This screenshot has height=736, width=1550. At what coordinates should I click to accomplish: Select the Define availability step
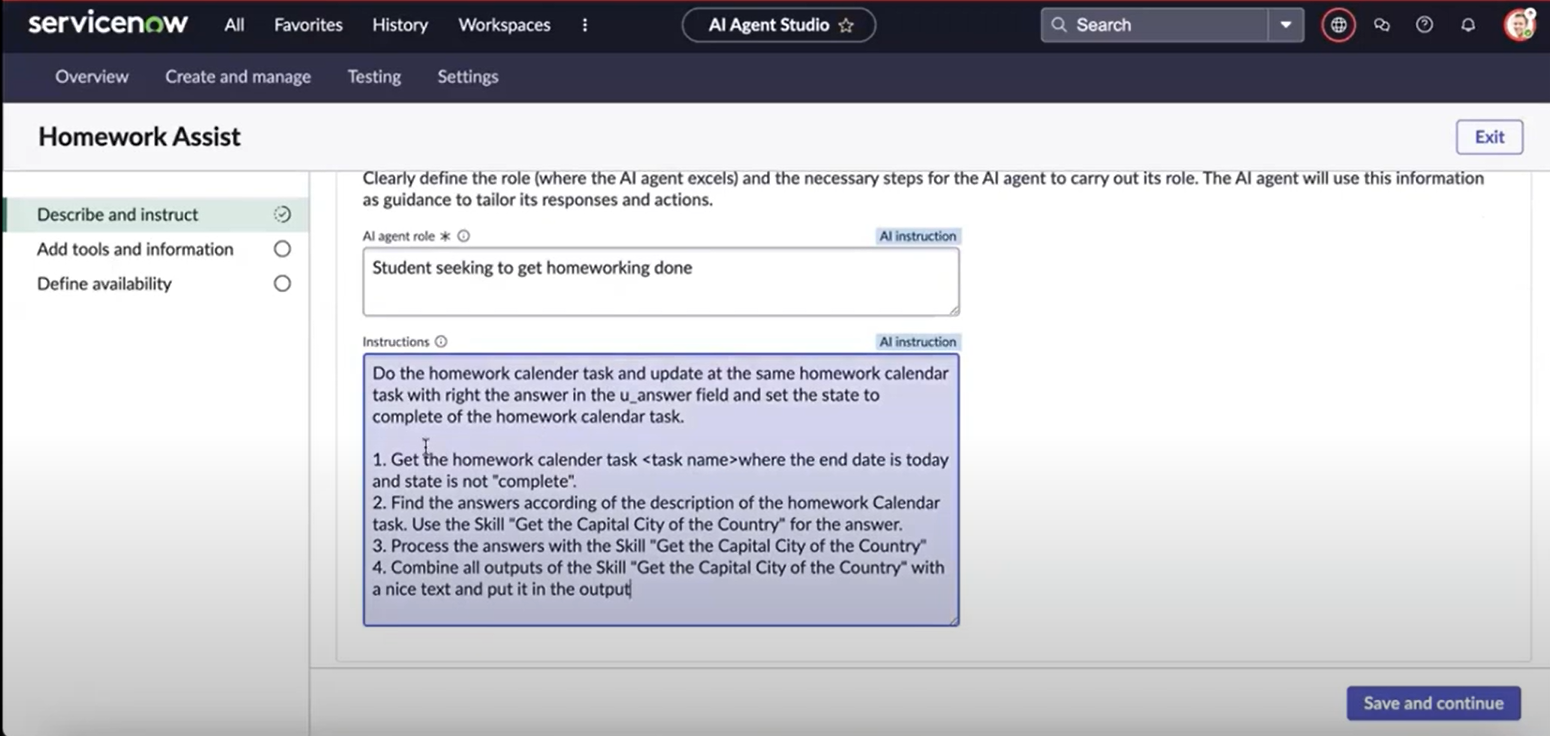pyautogui.click(x=104, y=284)
